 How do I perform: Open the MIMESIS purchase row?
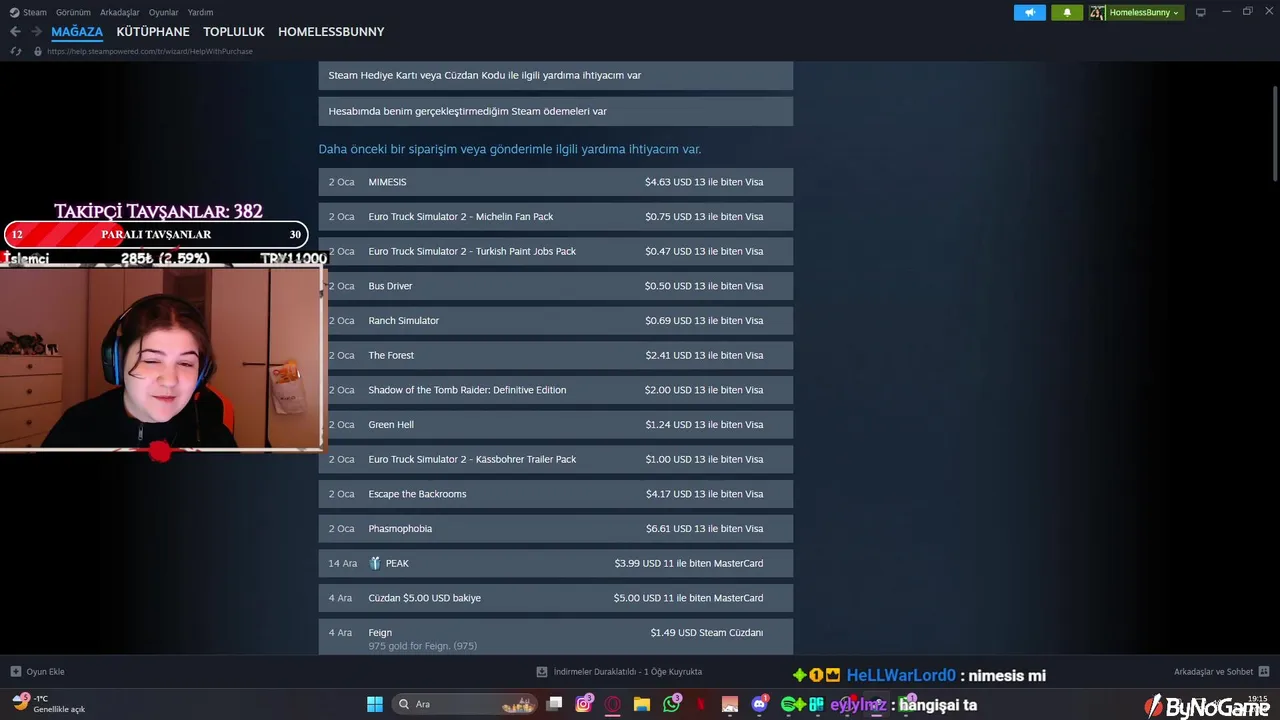556,182
